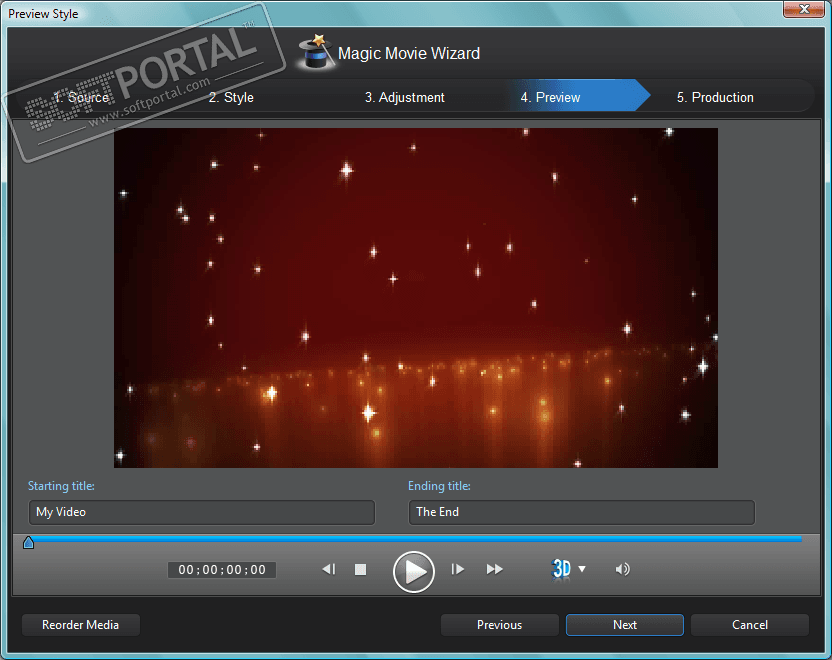This screenshot has width=832, height=660.
Task: Proceed with the Next button
Action: point(625,625)
